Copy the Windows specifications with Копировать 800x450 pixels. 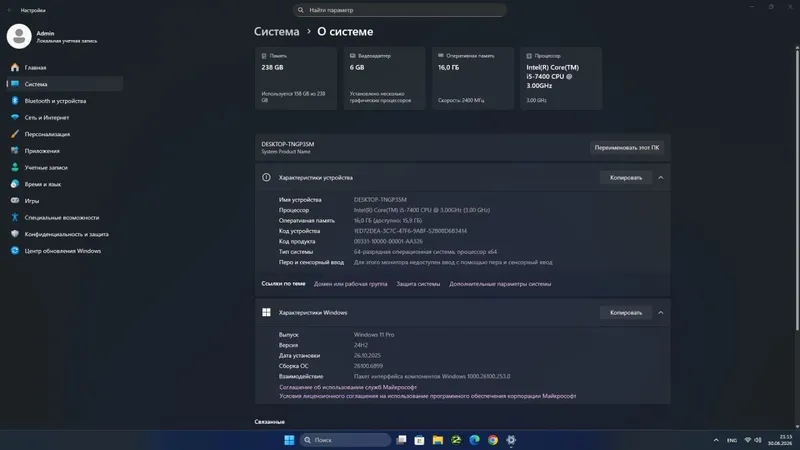point(626,313)
